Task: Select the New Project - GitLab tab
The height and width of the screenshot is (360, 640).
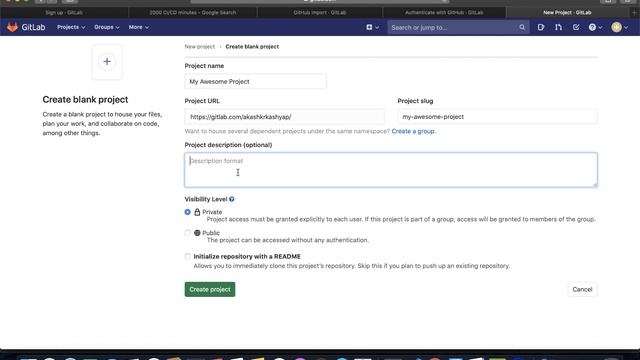Action: tap(567, 13)
